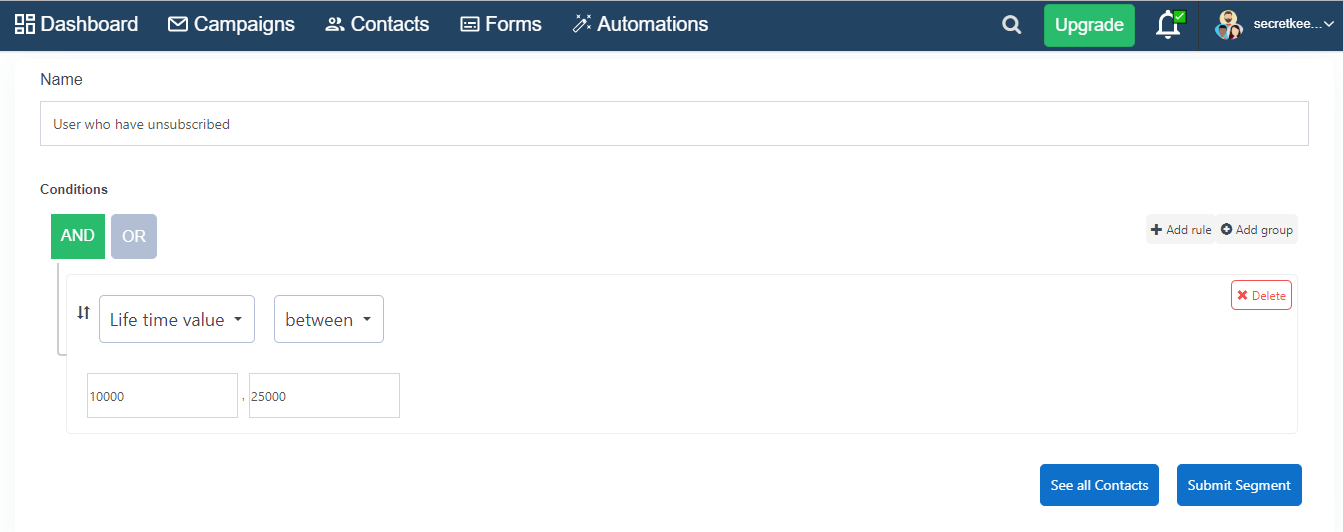Image resolution: width=1343 pixels, height=532 pixels.
Task: Click the user avatar picture
Action: pos(1229,25)
